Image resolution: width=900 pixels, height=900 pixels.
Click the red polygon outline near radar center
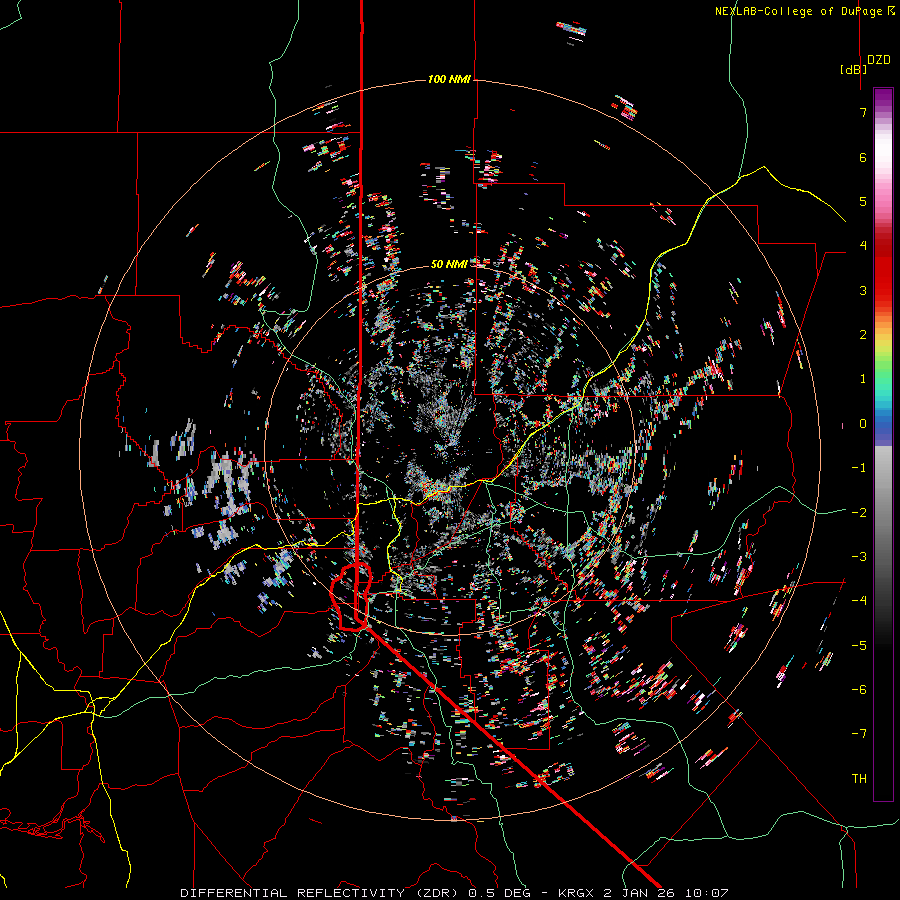click(x=352, y=597)
